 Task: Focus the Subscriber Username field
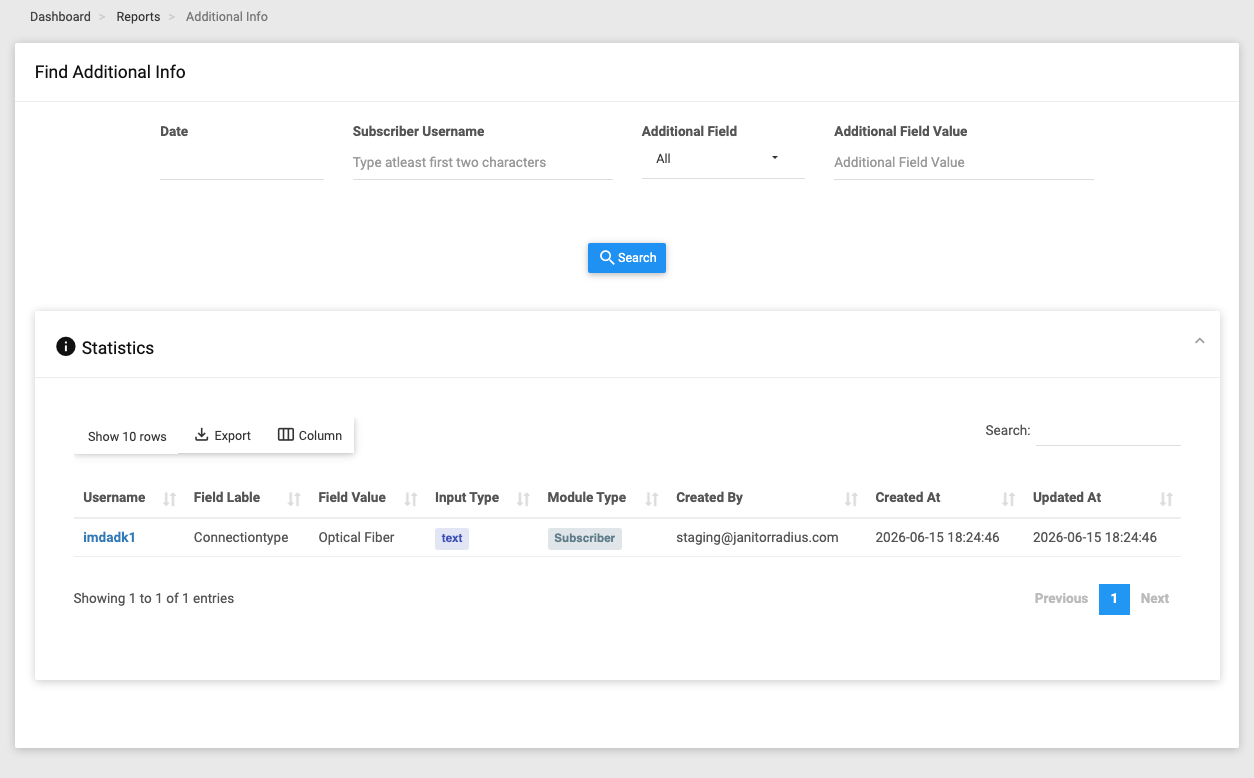[x=483, y=162]
